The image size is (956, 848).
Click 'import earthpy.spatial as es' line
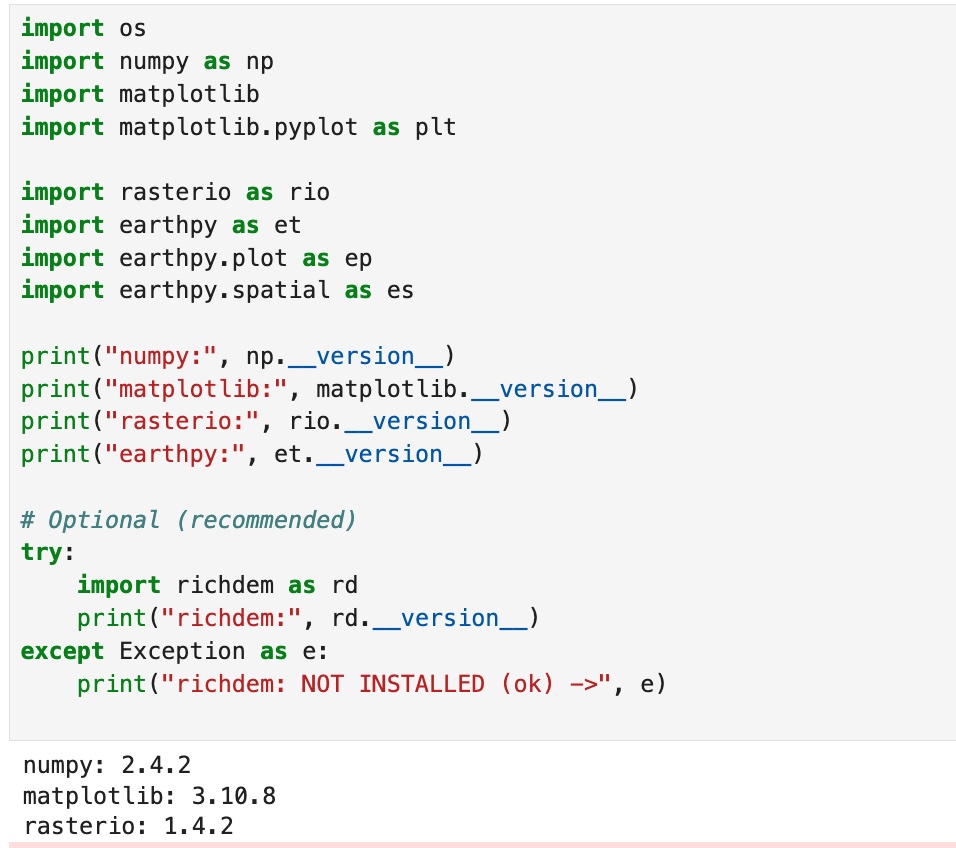click(x=217, y=291)
